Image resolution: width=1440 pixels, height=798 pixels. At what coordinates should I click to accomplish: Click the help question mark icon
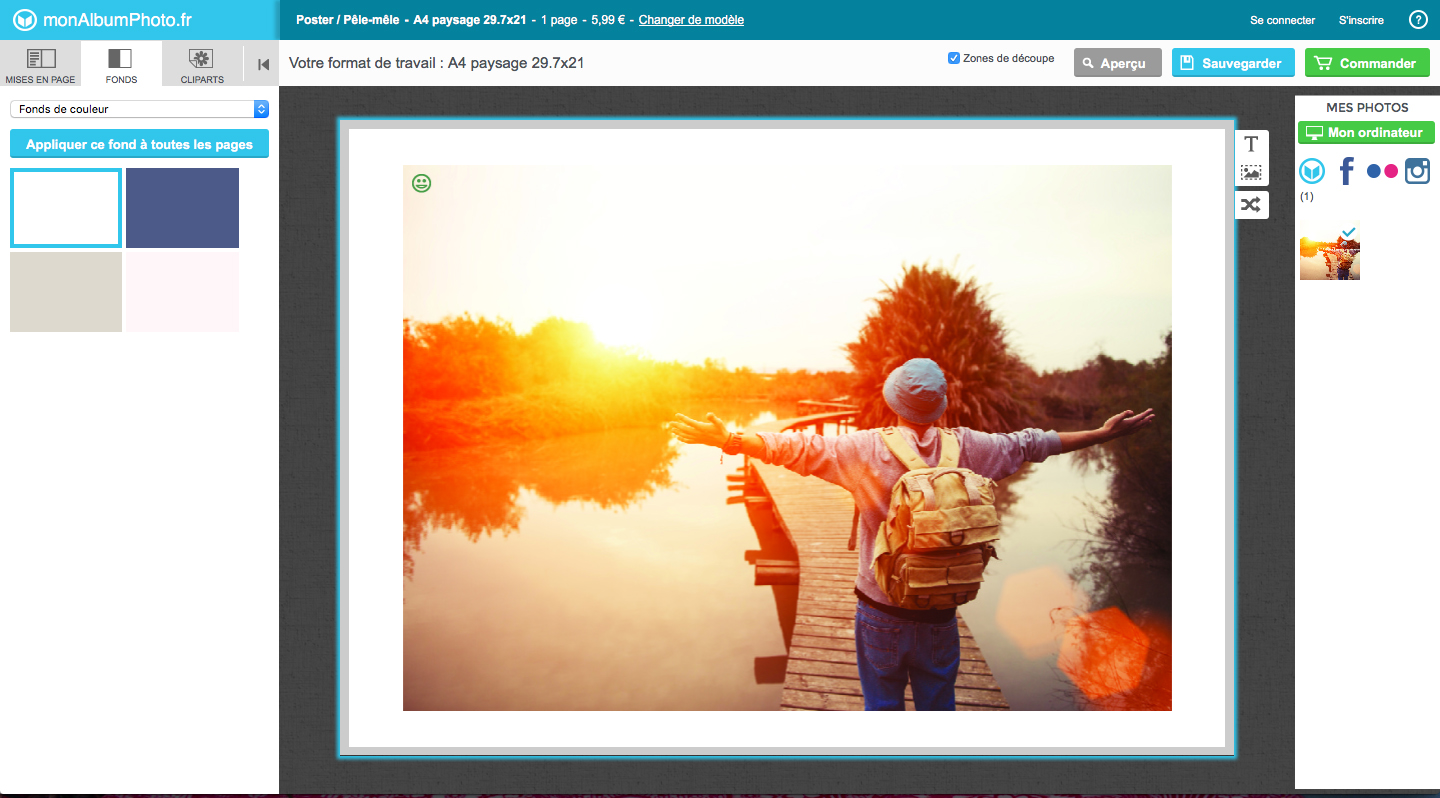click(1417, 20)
